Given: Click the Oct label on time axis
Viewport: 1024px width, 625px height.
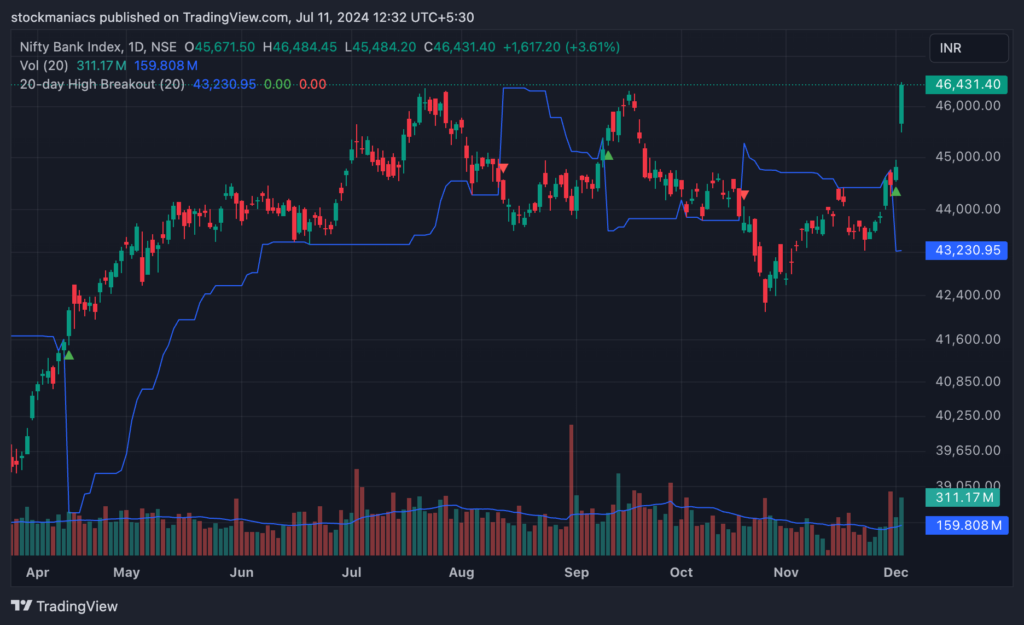Looking at the screenshot, I should pos(681,572).
